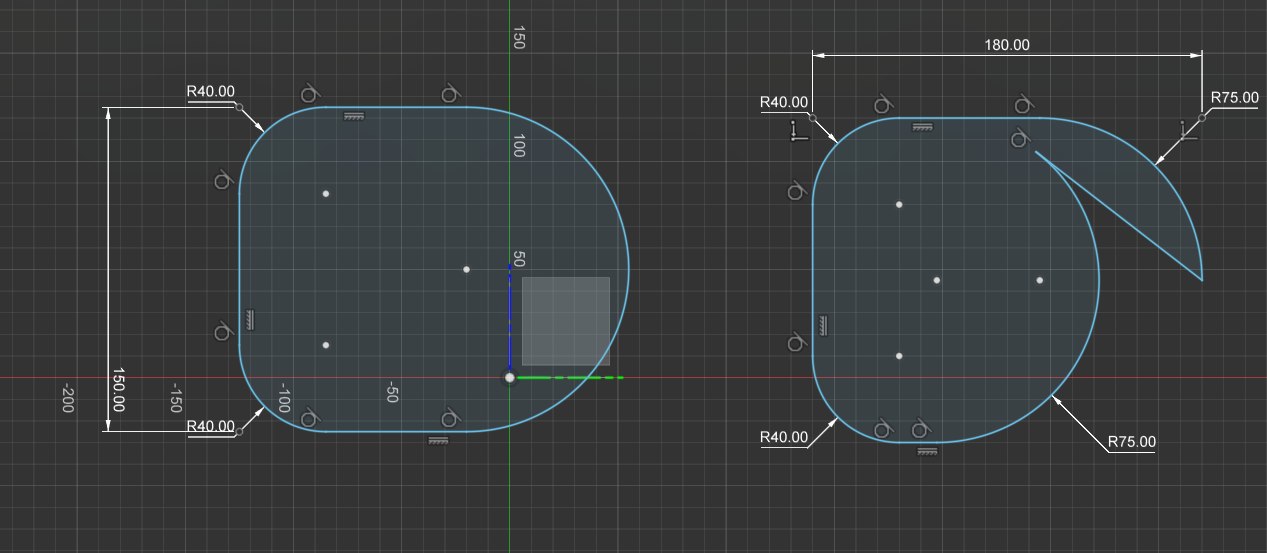
Task: Select the large arc's center point in the left sketch
Action: [x=466, y=269]
